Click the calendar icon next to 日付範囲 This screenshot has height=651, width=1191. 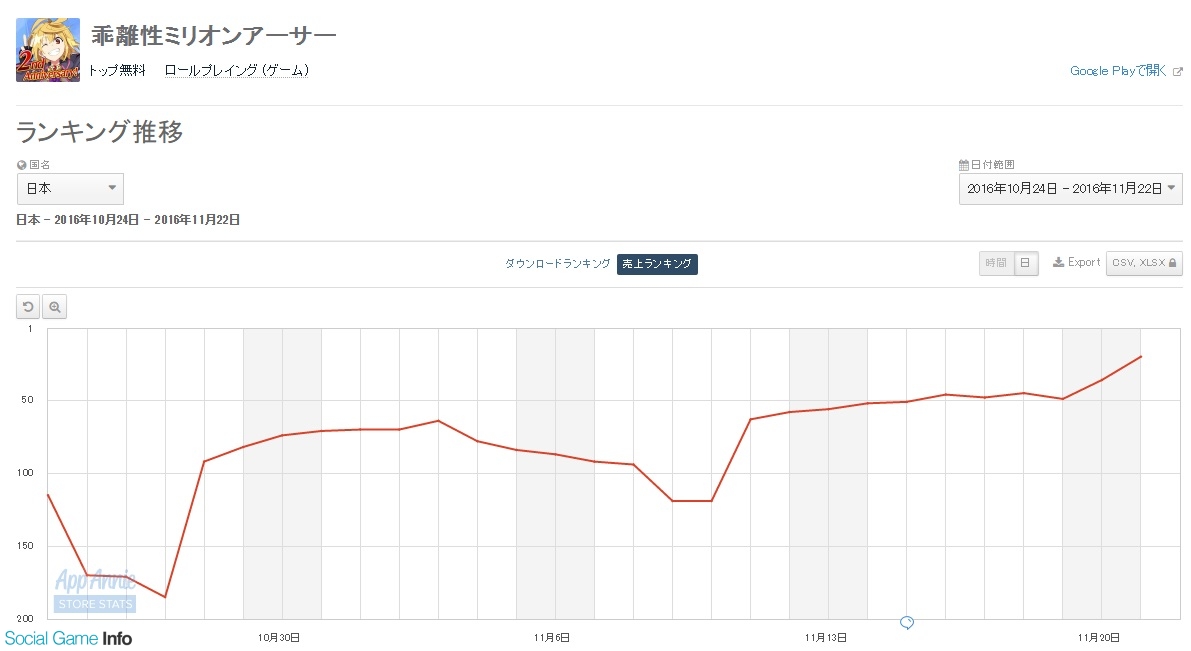point(964,165)
